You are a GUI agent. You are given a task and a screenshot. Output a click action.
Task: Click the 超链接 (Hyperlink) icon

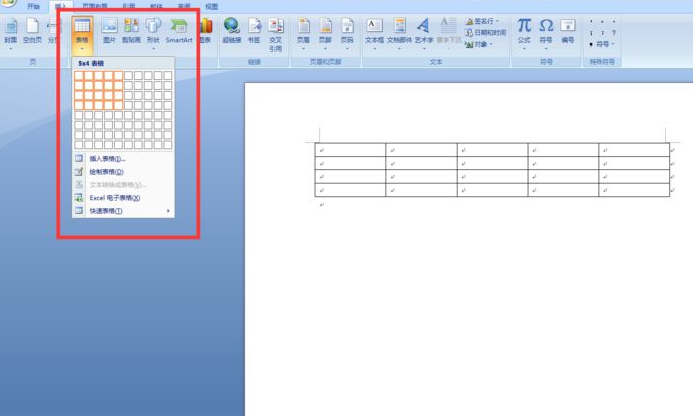pyautogui.click(x=231, y=30)
